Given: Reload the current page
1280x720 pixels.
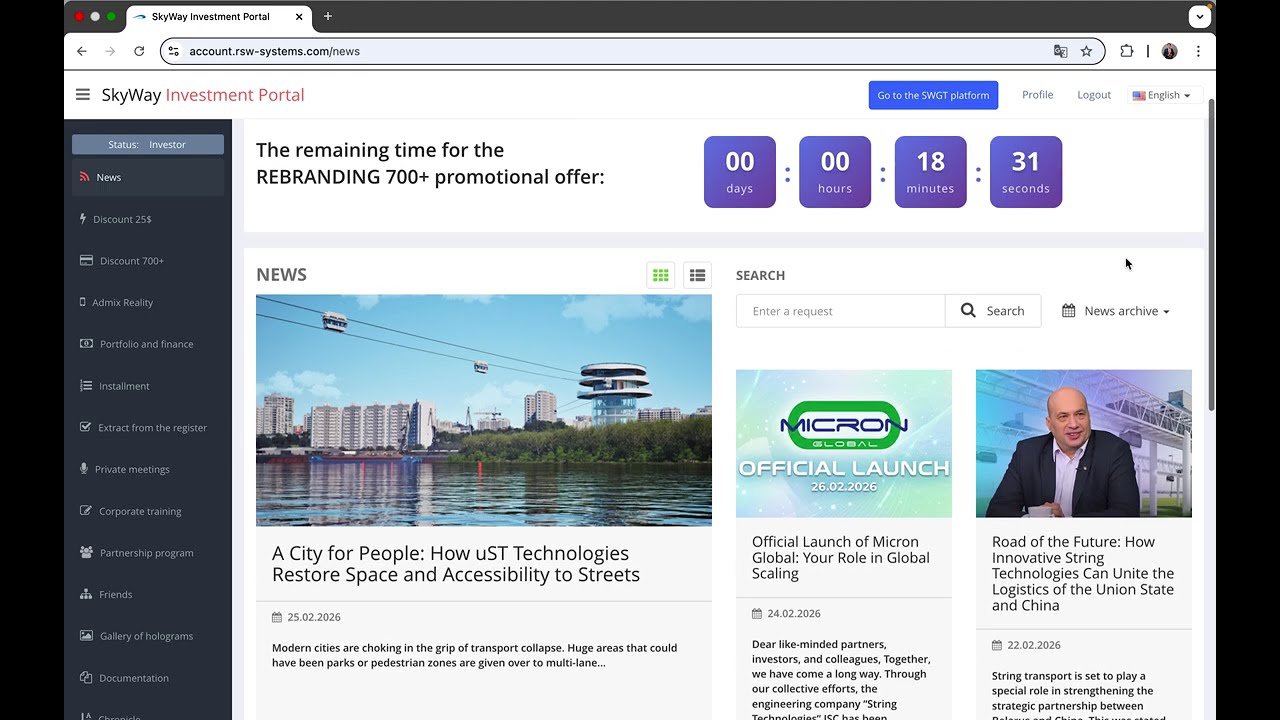Looking at the screenshot, I should (x=139, y=51).
